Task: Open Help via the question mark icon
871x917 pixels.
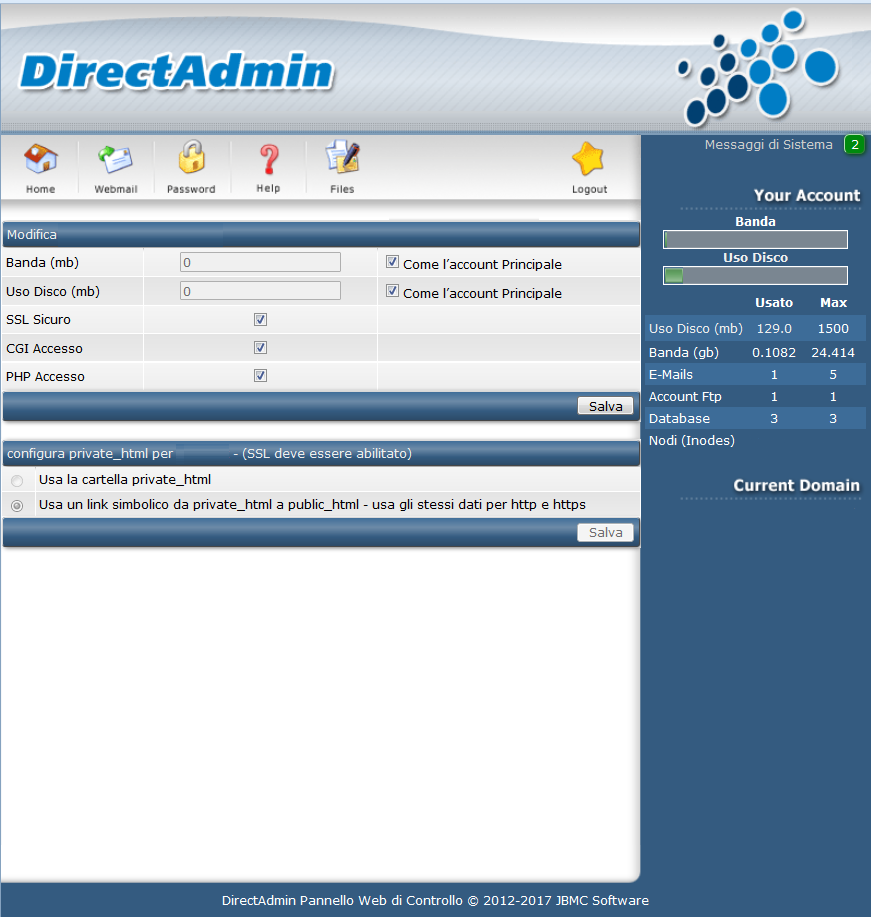Action: (268, 159)
